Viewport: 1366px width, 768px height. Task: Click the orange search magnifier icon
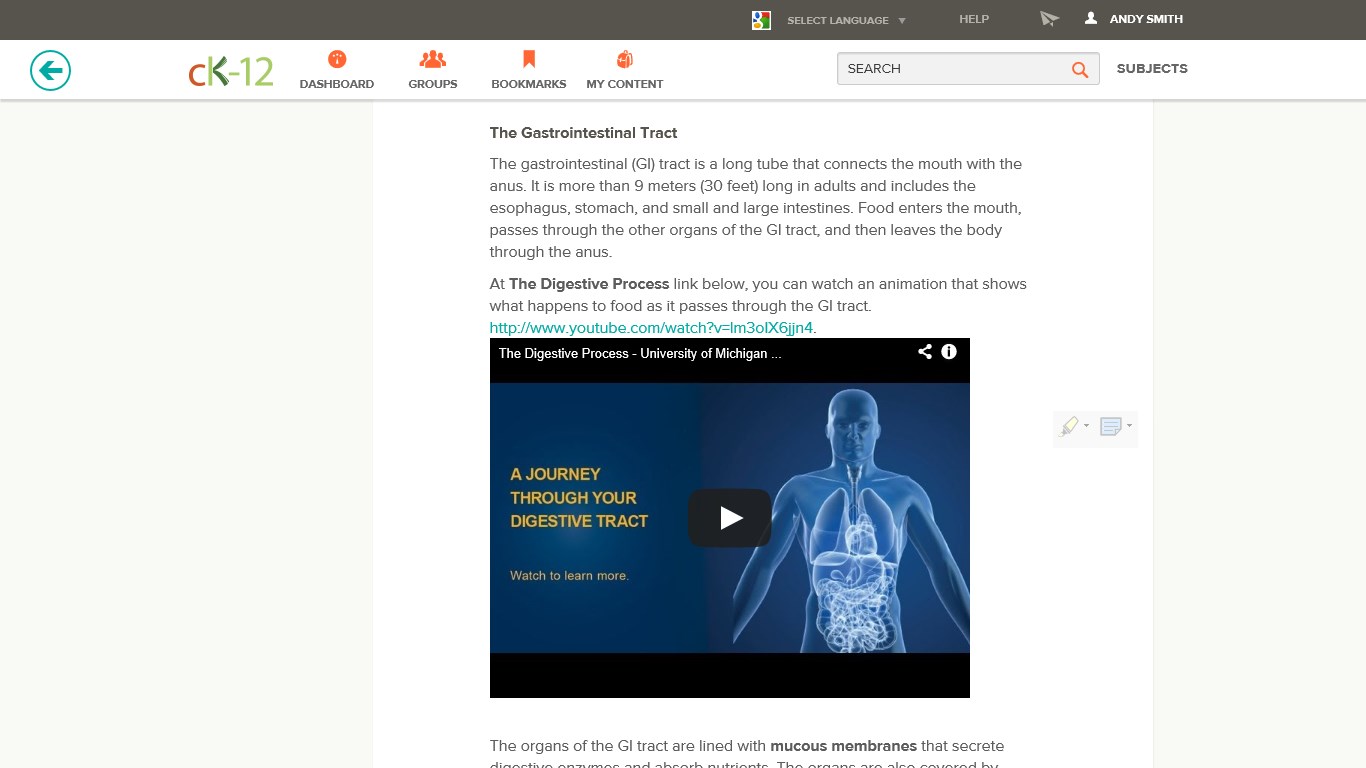point(1080,69)
